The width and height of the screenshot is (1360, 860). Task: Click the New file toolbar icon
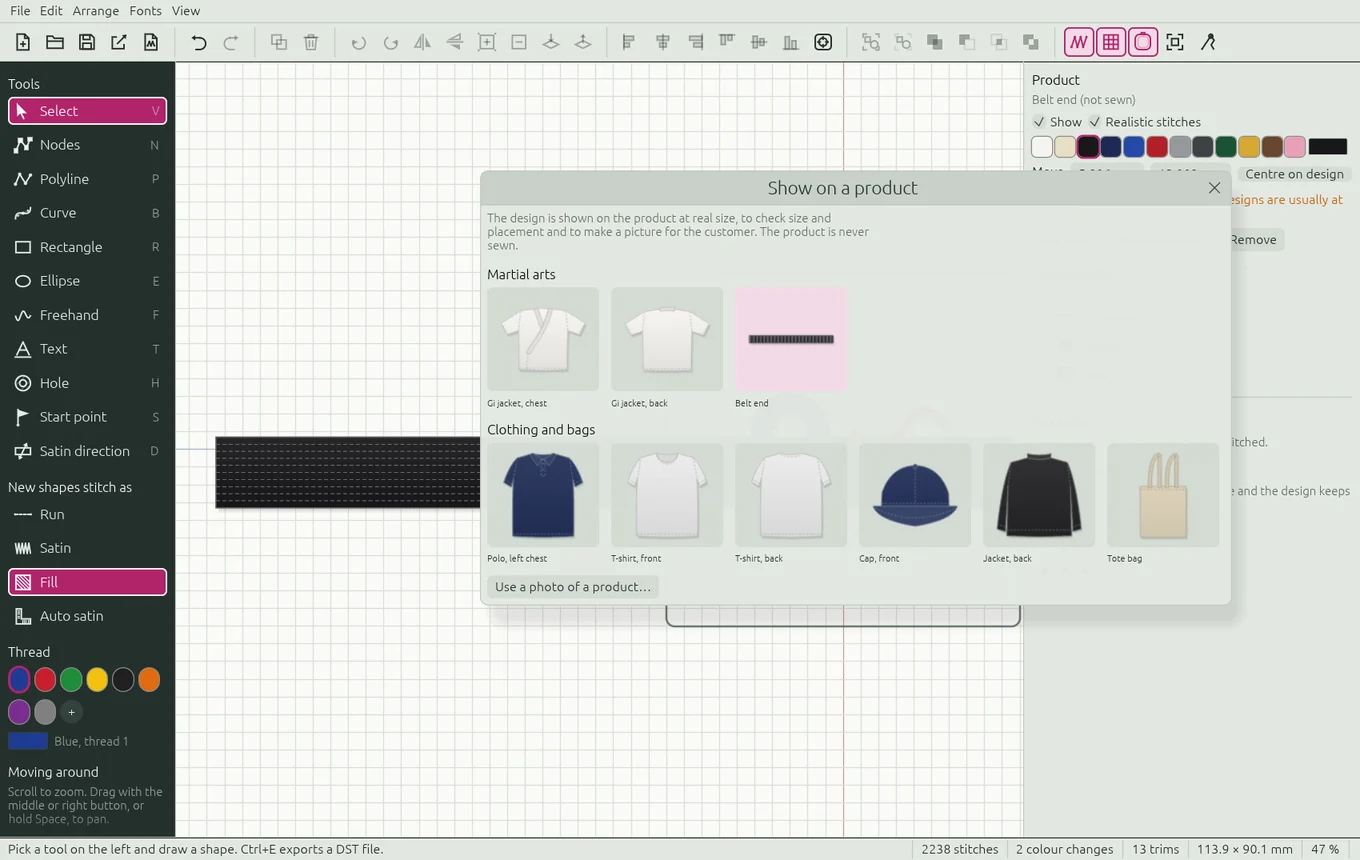(x=23, y=42)
